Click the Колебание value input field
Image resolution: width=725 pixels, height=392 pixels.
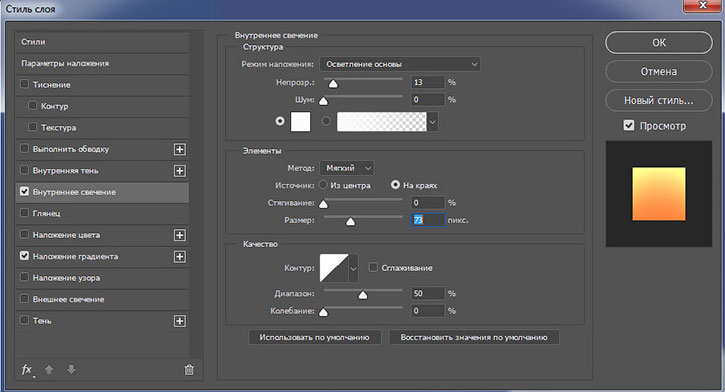pyautogui.click(x=428, y=311)
